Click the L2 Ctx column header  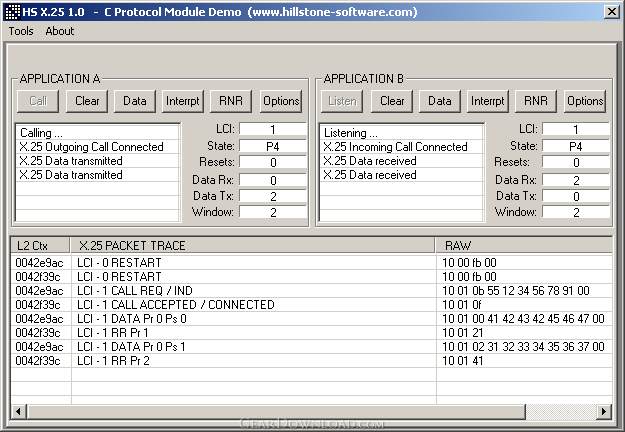coord(40,245)
